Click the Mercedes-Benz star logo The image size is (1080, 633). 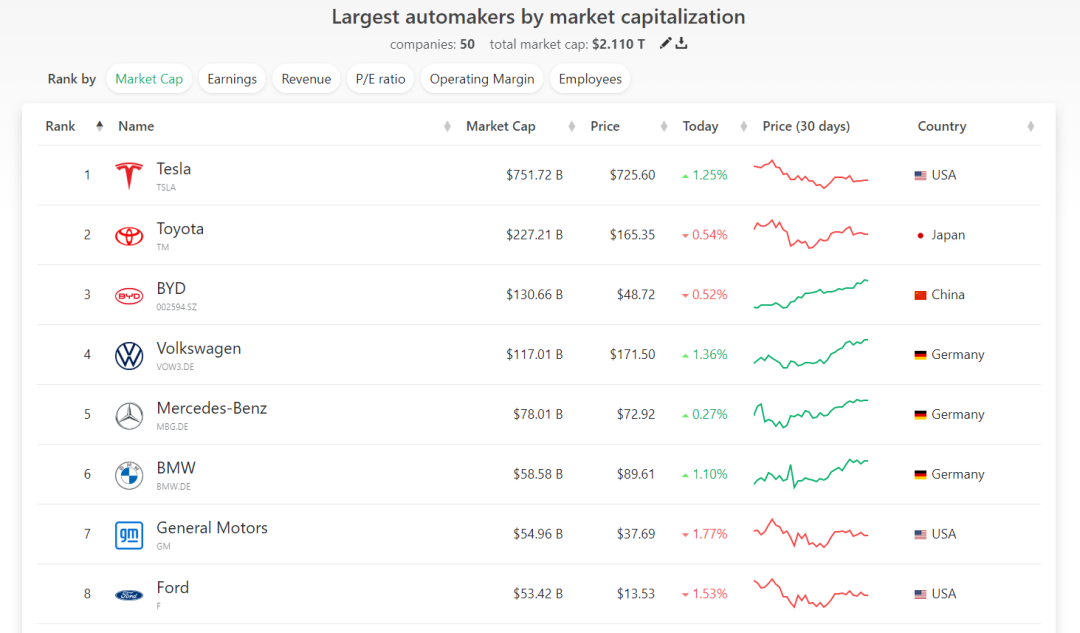129,415
